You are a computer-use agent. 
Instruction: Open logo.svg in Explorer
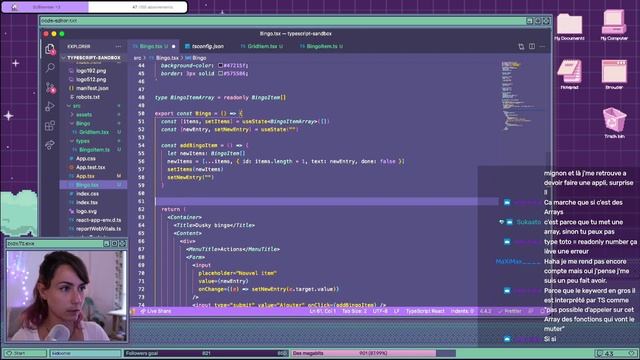point(86,211)
